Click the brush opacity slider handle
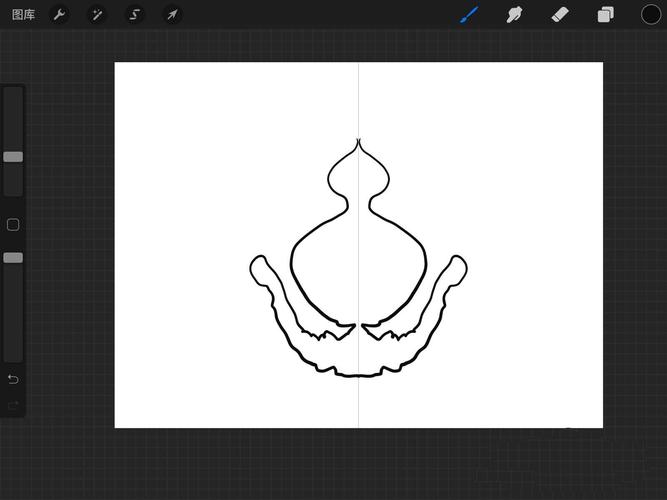This screenshot has width=667, height=500. [x=13, y=257]
